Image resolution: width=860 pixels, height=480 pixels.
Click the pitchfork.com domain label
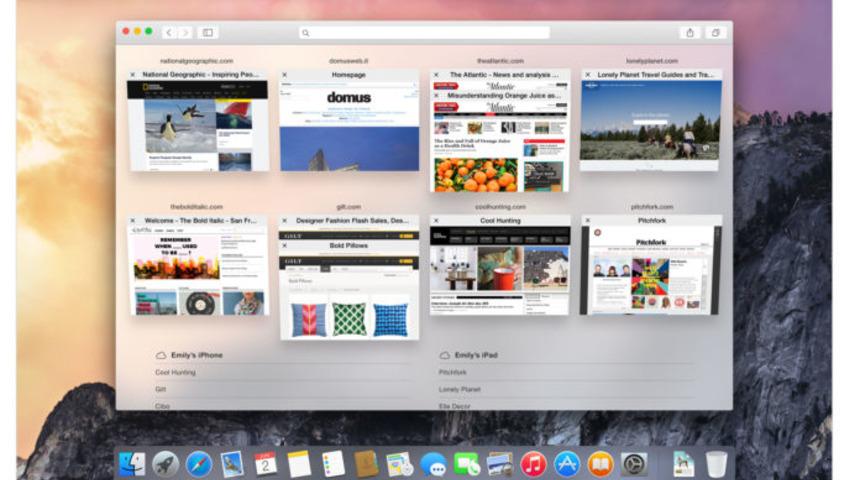[x=652, y=207]
